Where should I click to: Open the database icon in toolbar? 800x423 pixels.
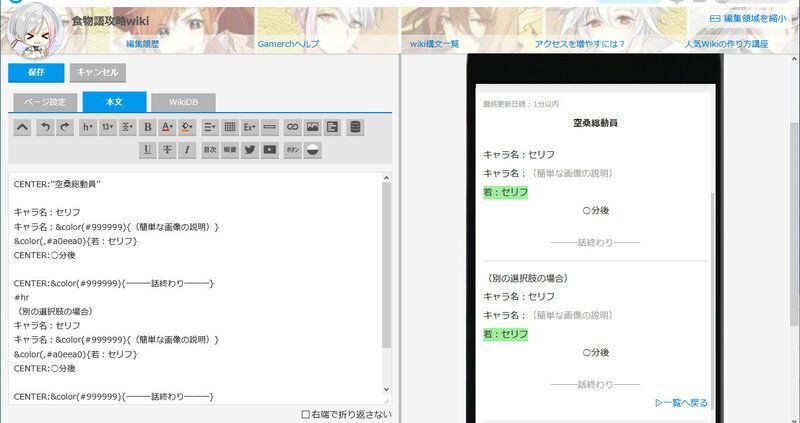(355, 127)
